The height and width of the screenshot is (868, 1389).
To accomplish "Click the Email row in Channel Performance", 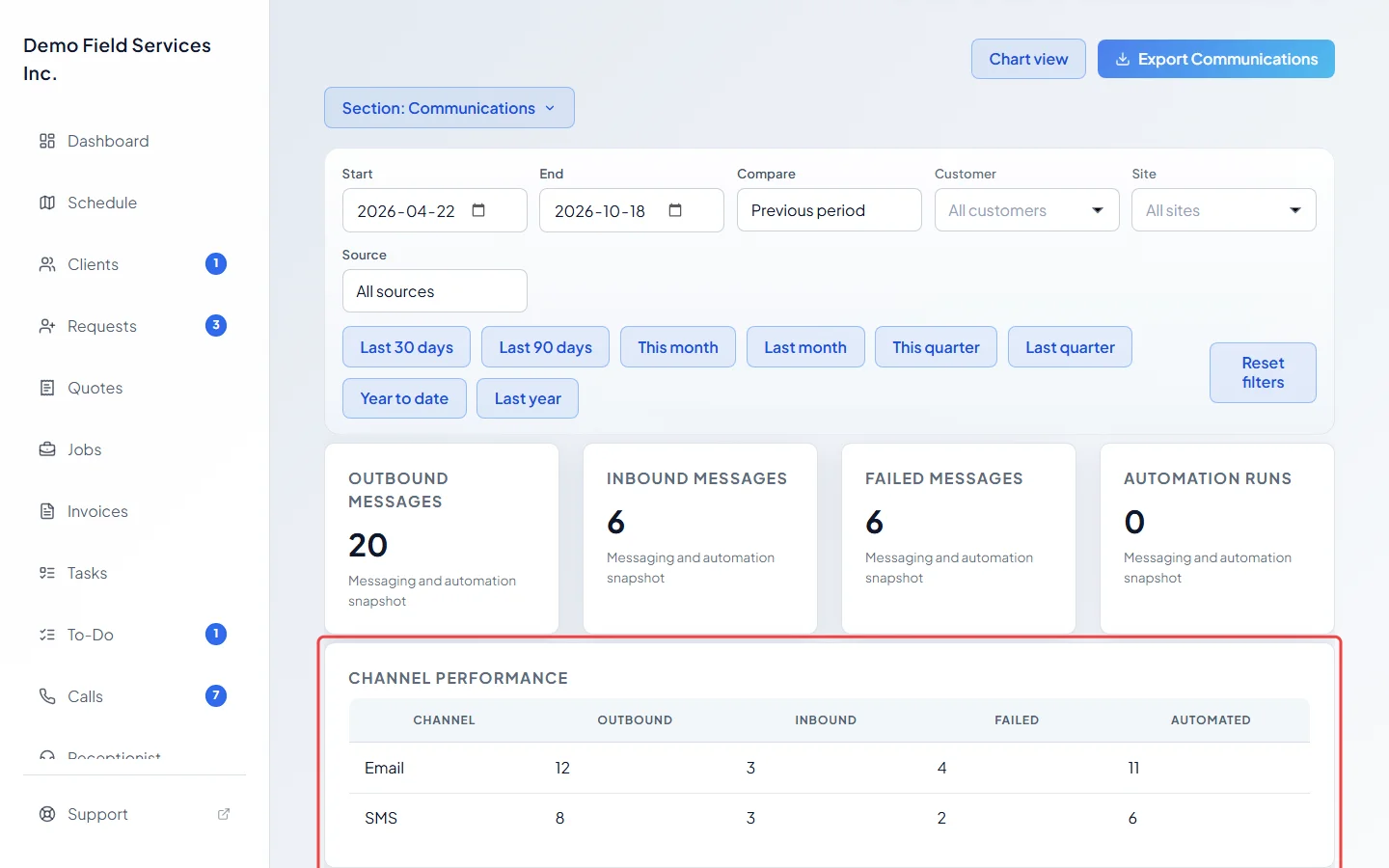I will [830, 768].
